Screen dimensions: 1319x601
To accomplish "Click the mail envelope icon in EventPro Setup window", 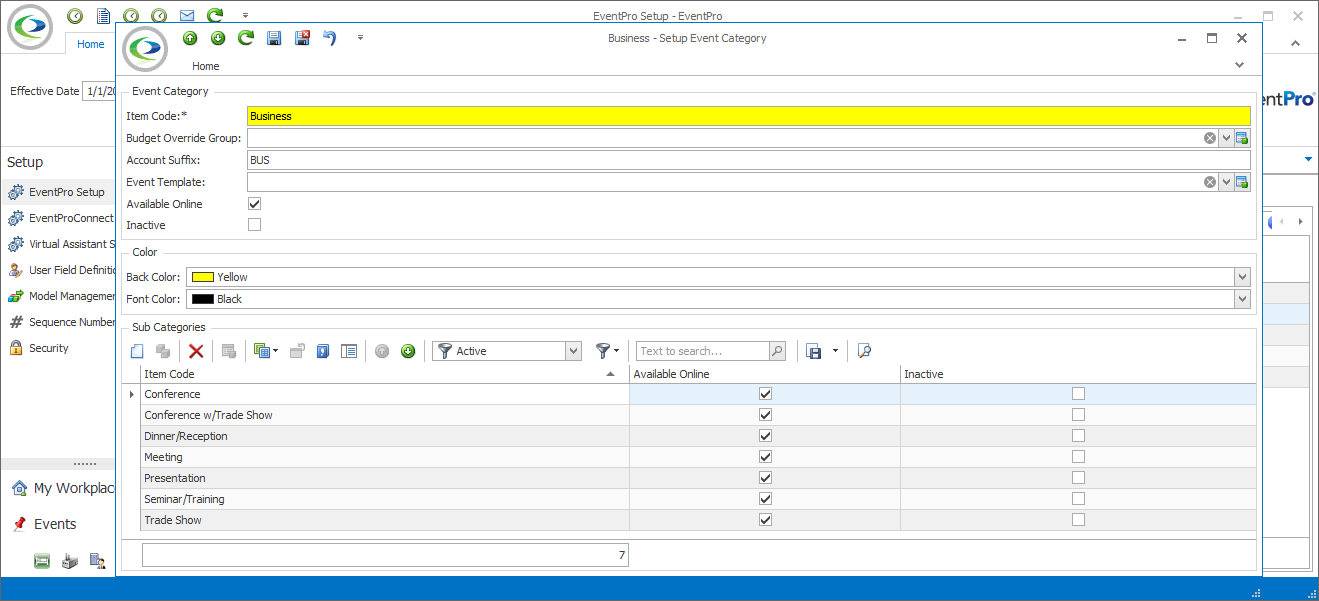I will pyautogui.click(x=187, y=16).
